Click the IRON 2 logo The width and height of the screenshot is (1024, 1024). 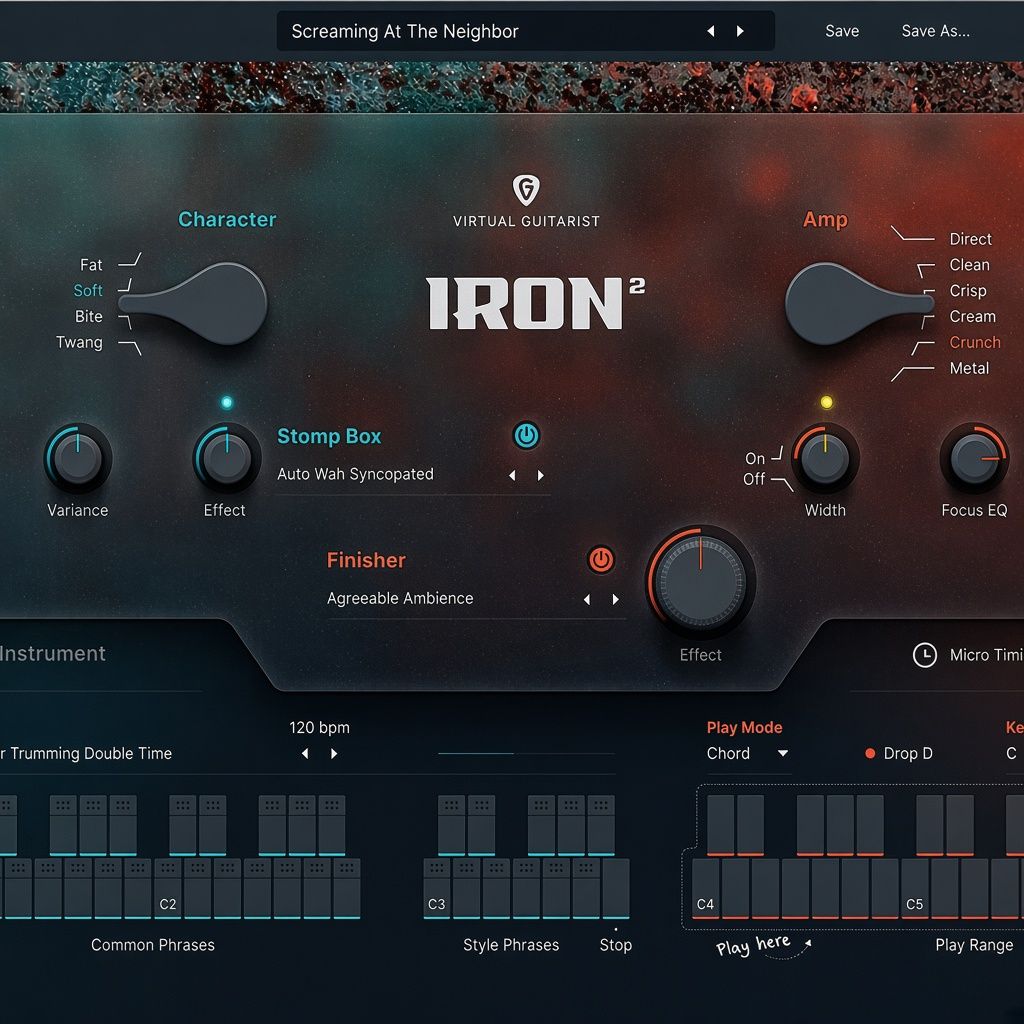click(536, 303)
